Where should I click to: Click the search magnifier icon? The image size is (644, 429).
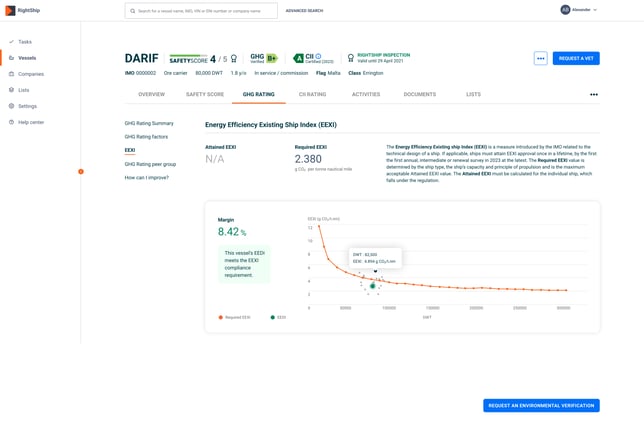coord(133,11)
